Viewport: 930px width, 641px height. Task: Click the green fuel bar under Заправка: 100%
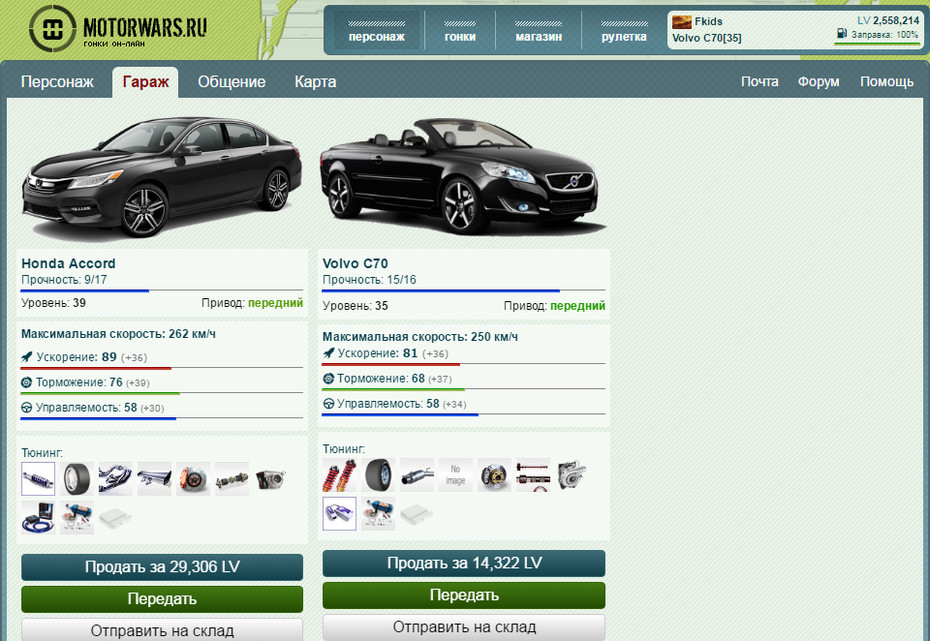click(x=877, y=43)
